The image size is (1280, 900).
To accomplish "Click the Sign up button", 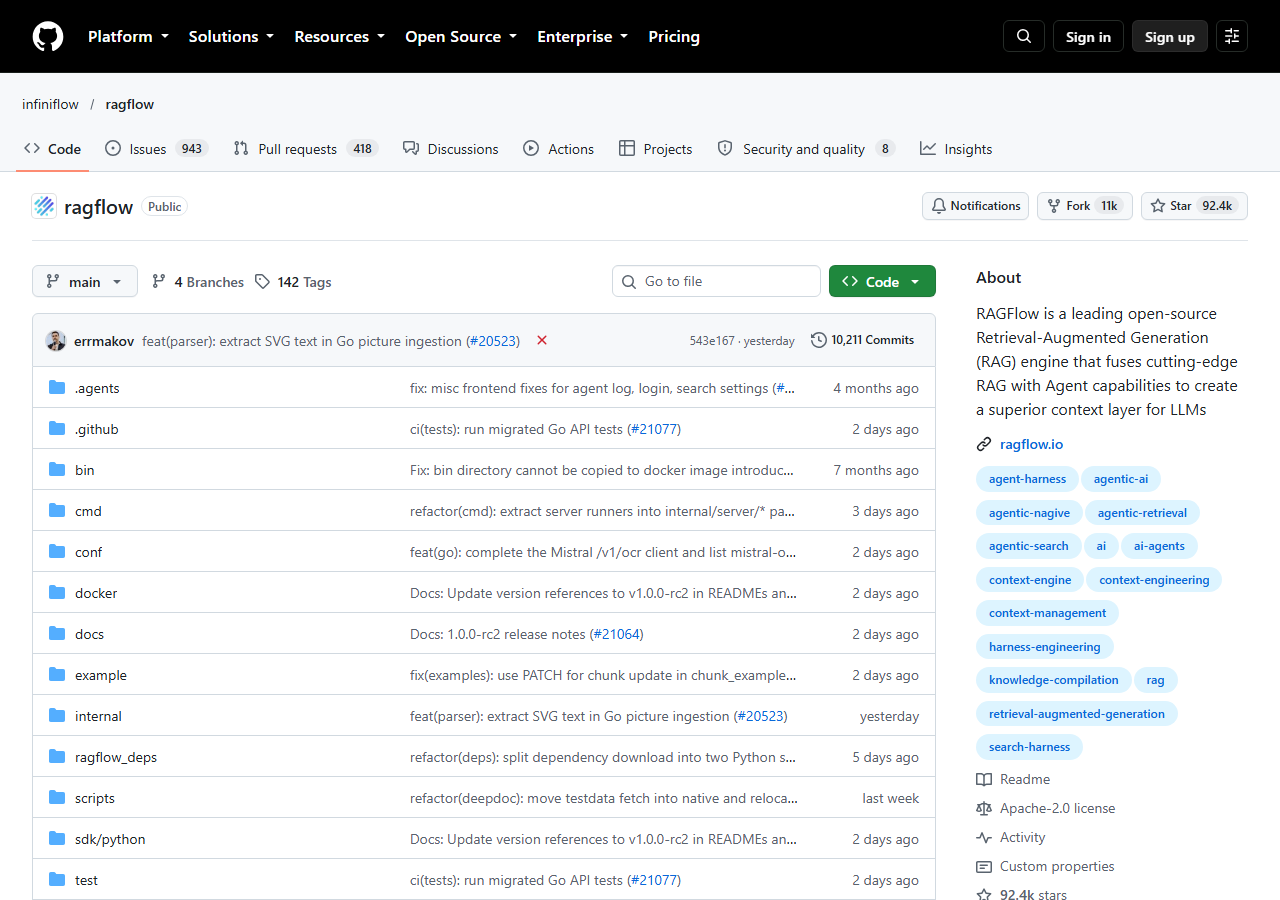I will [x=1170, y=37].
